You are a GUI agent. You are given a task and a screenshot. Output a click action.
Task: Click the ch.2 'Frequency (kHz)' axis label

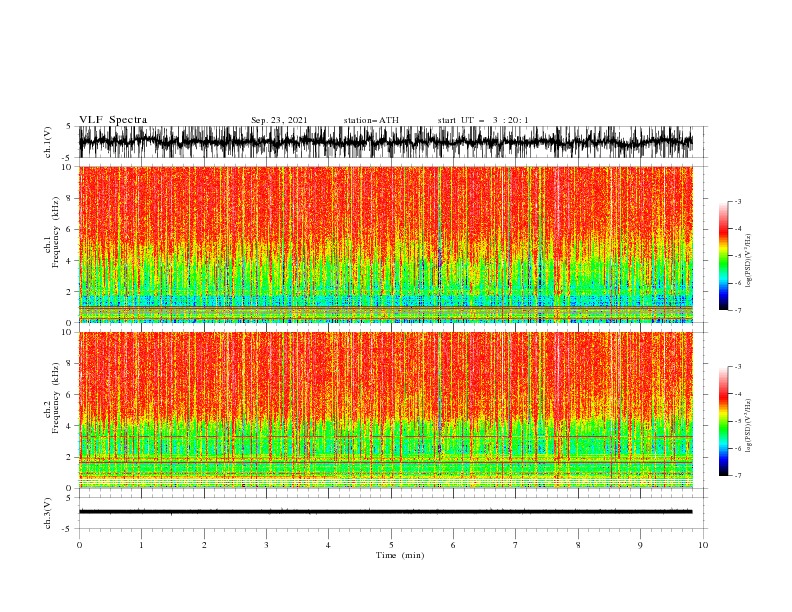point(57,398)
